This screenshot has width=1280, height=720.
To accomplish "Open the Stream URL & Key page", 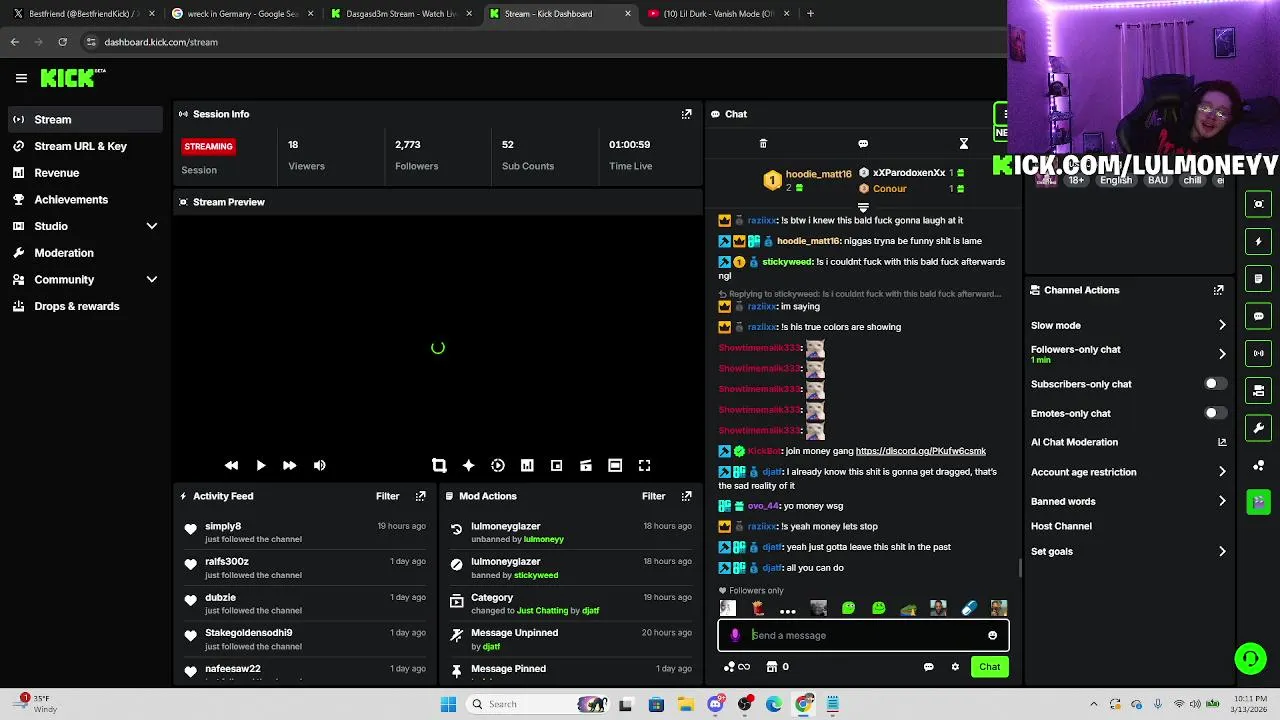I will click(81, 146).
